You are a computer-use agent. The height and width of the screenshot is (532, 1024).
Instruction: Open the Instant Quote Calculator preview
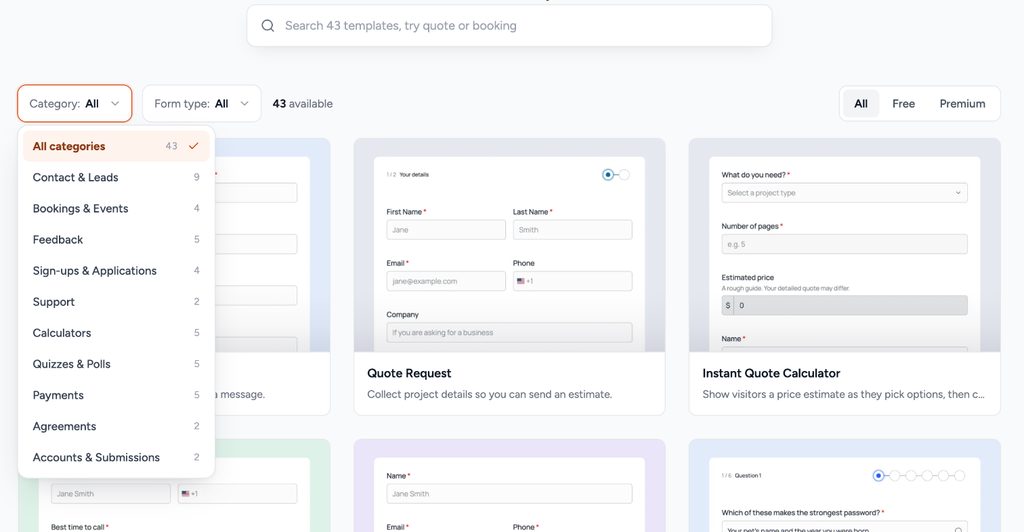click(844, 245)
